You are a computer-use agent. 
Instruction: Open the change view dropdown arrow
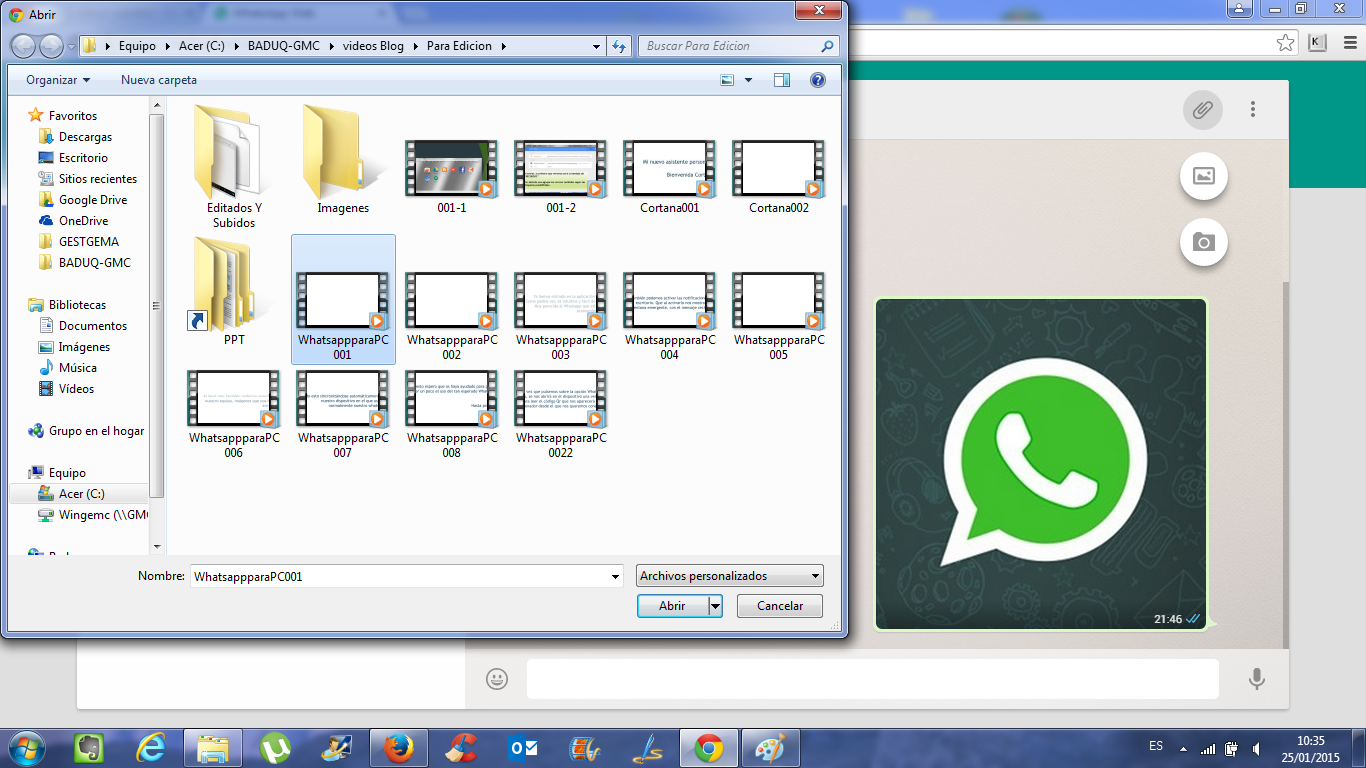[748, 80]
